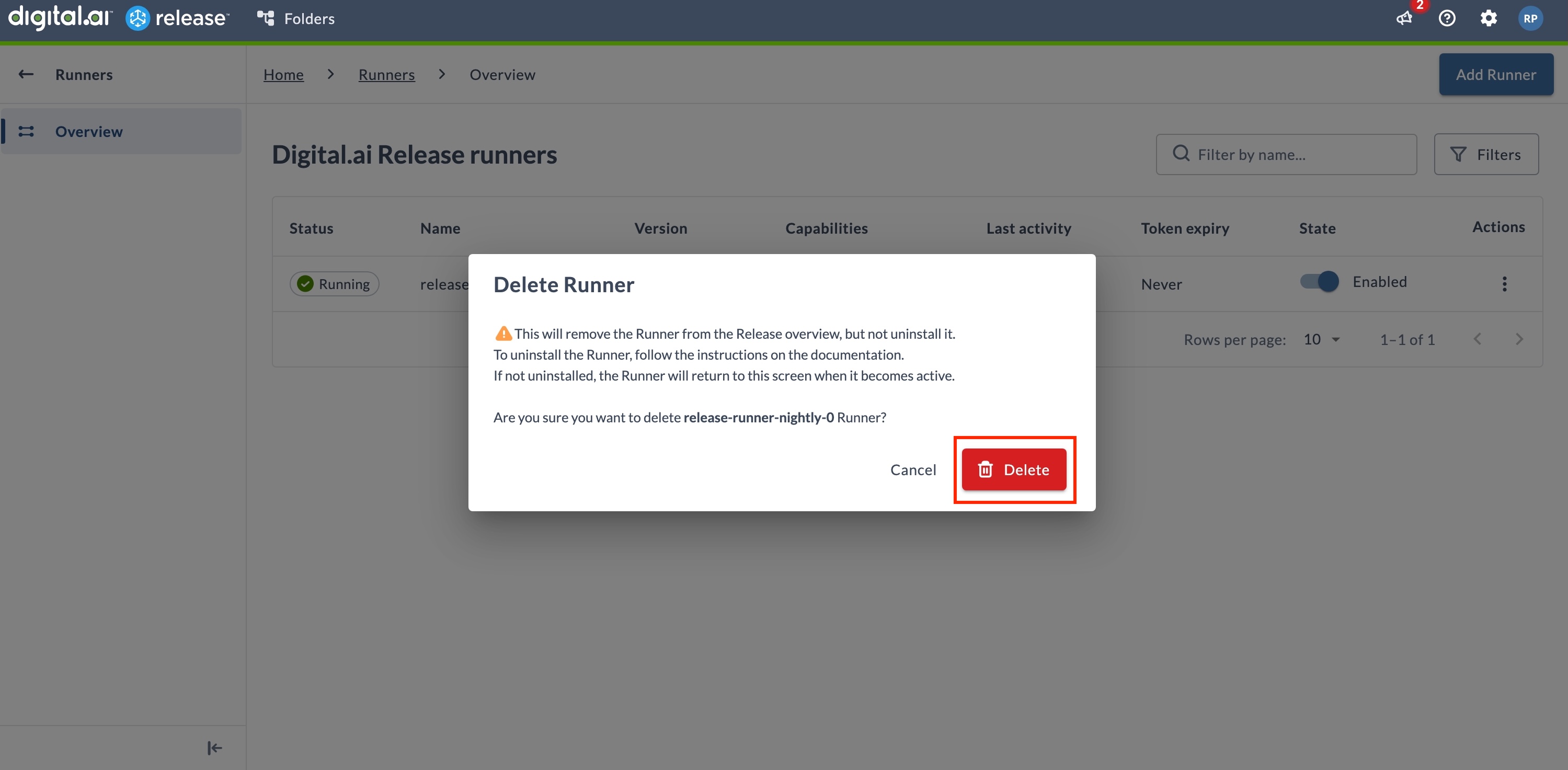
Task: Open the settings gear icon
Action: click(1488, 18)
